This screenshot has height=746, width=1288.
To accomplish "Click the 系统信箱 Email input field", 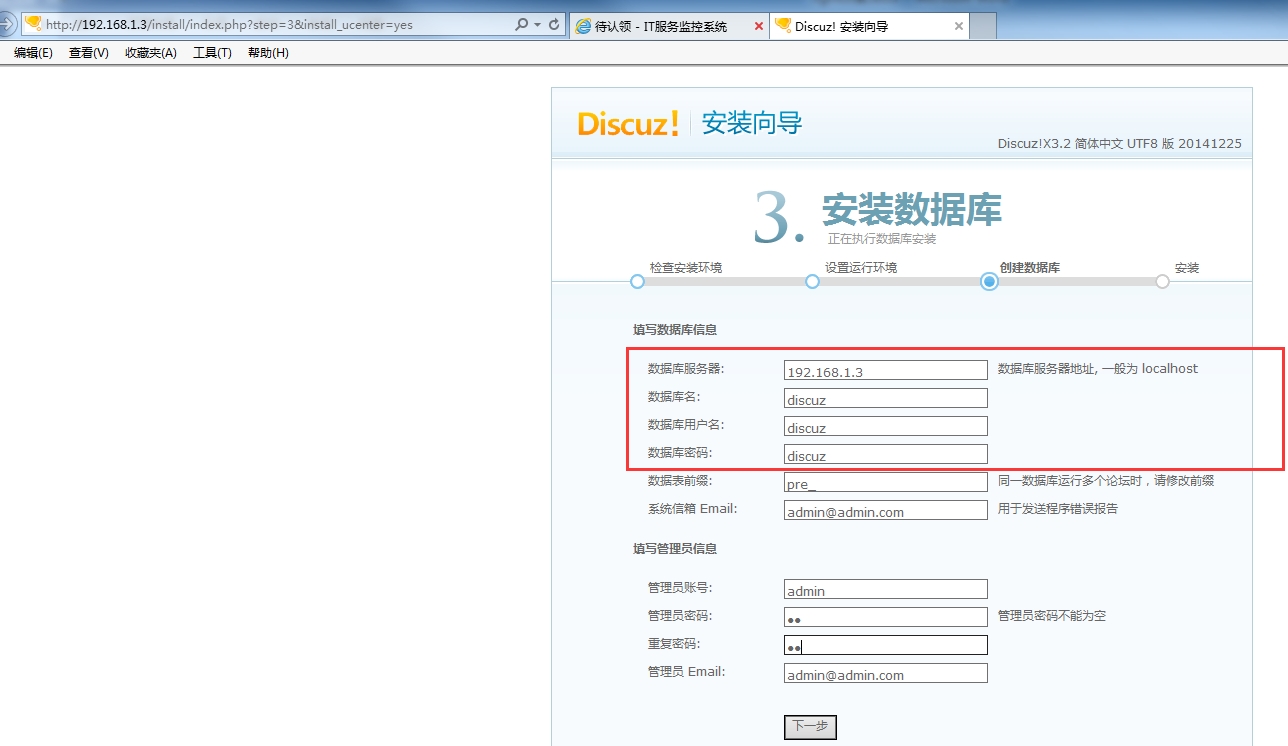I will [x=886, y=510].
